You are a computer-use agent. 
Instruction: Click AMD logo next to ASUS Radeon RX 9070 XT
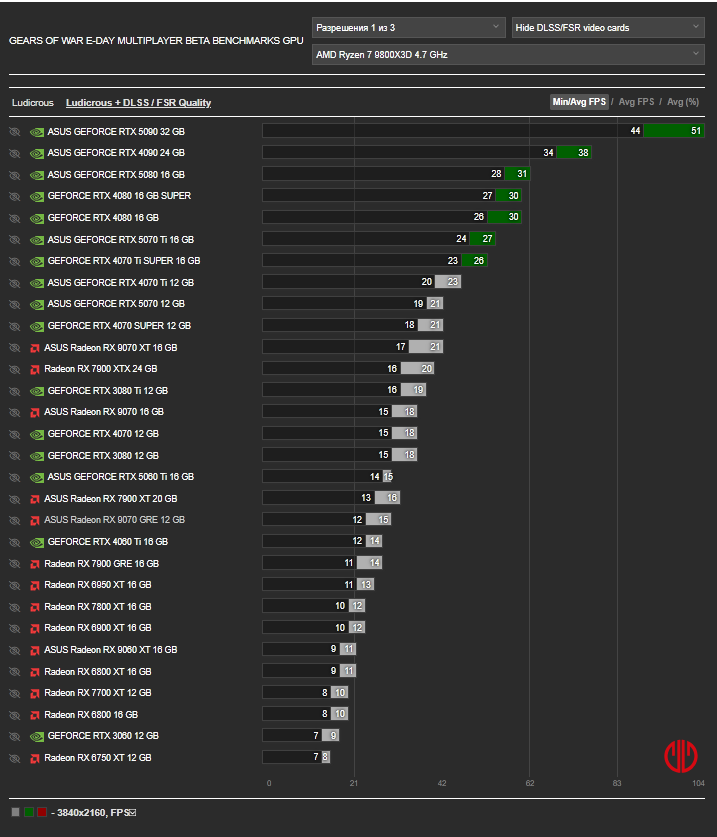point(35,348)
